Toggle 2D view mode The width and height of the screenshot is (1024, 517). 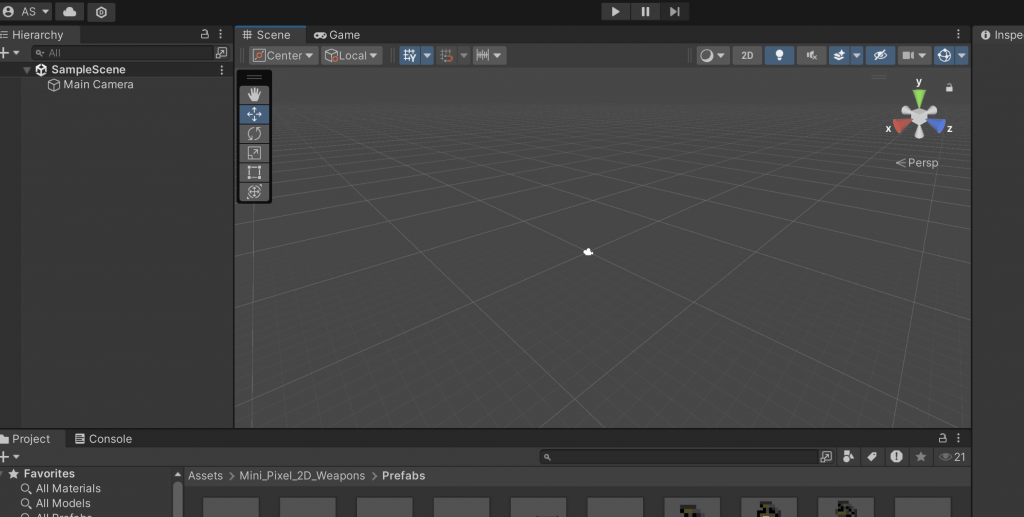747,55
